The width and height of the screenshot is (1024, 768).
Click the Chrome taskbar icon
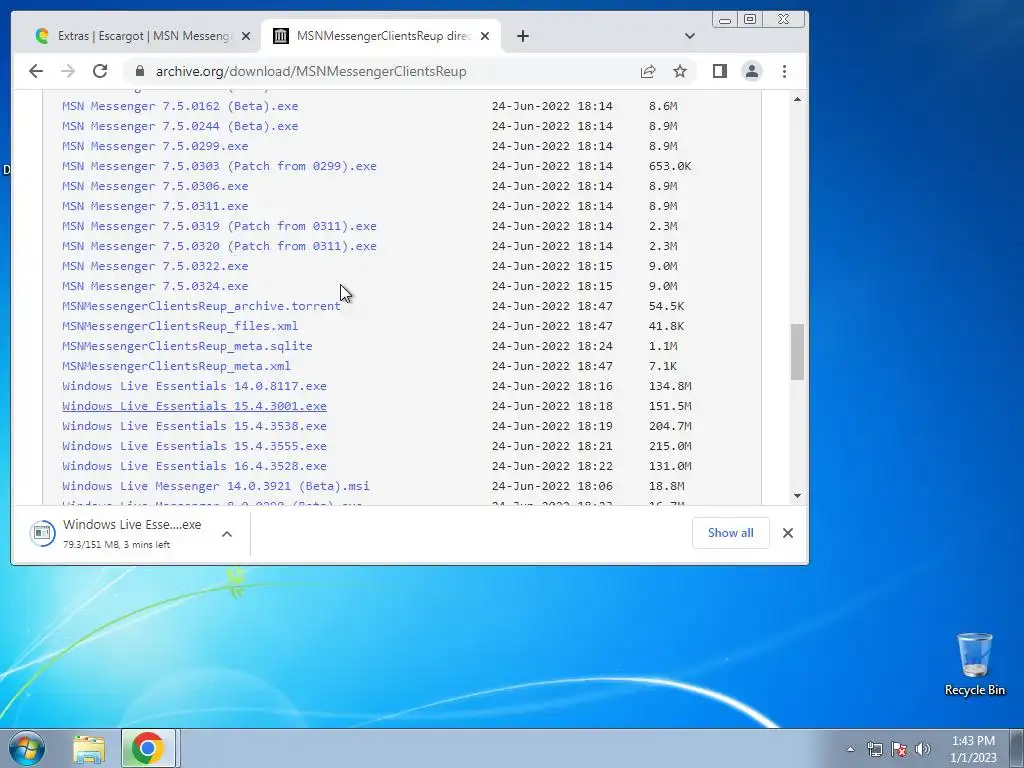148,748
